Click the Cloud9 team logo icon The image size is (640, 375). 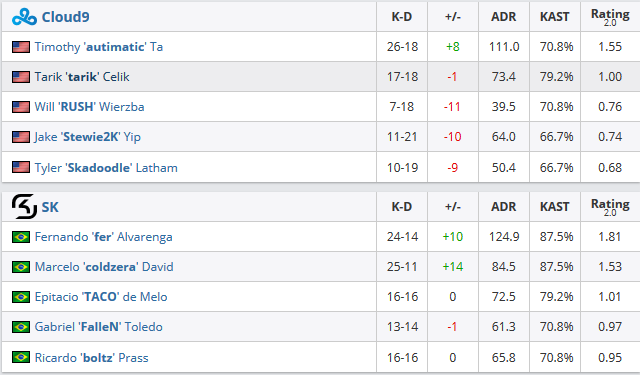coord(24,17)
